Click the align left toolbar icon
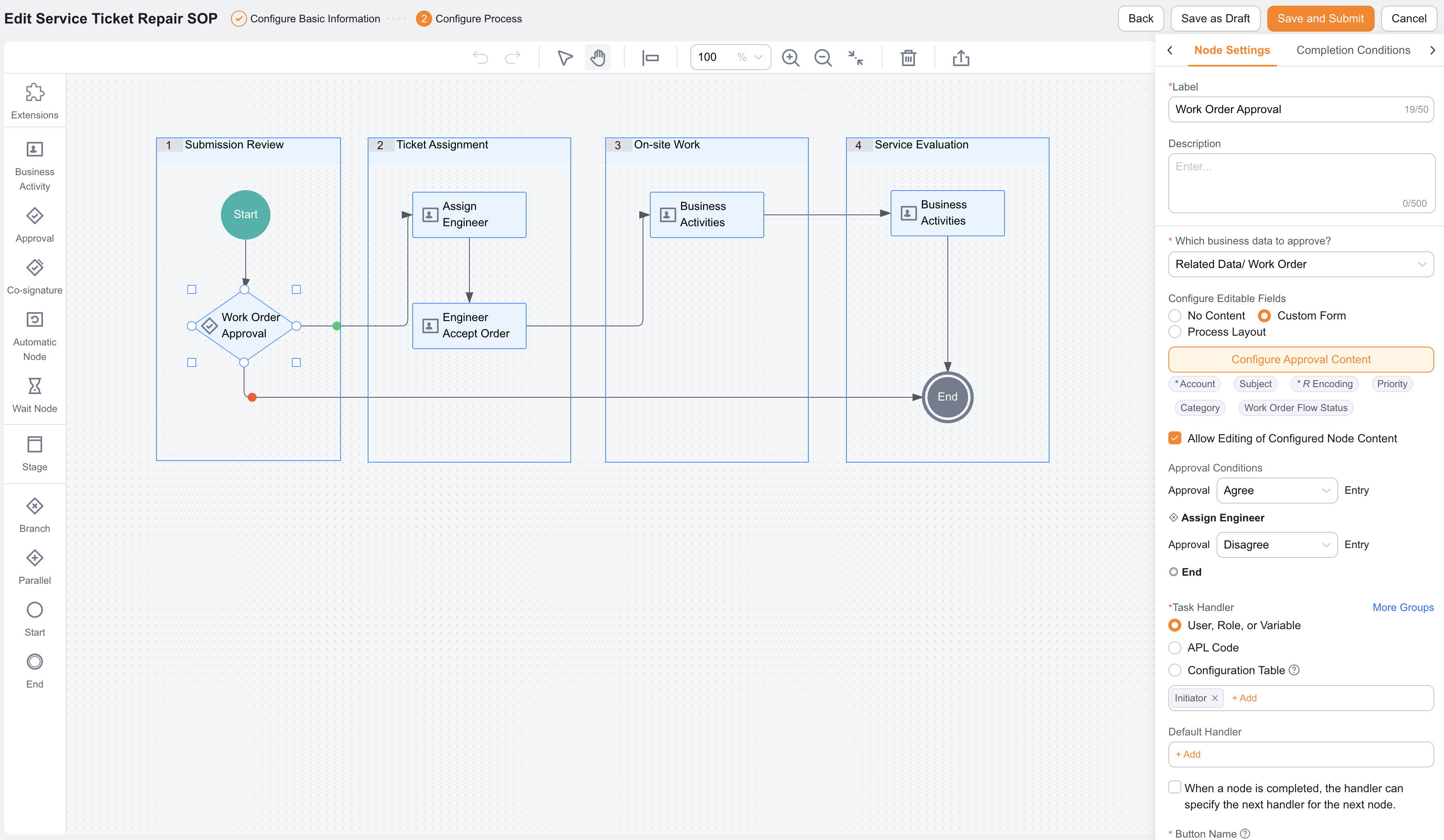Viewport: 1444px width, 840px height. (x=650, y=57)
